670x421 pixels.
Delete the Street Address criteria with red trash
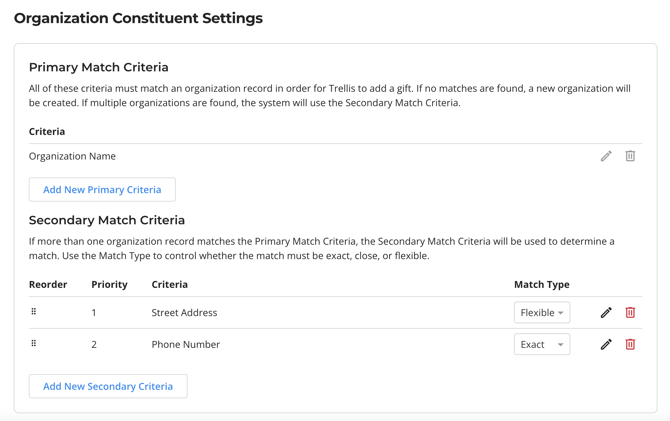click(x=630, y=313)
